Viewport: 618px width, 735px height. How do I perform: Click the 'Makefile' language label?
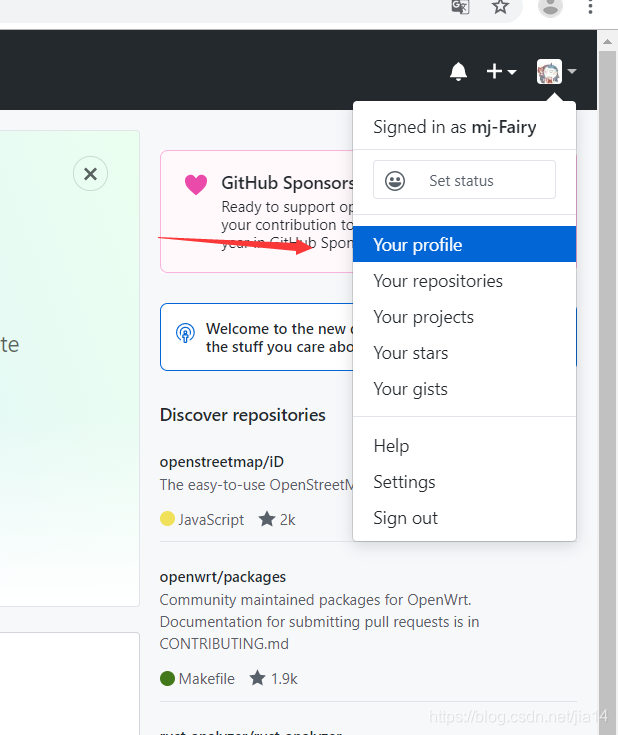pyautogui.click(x=206, y=679)
